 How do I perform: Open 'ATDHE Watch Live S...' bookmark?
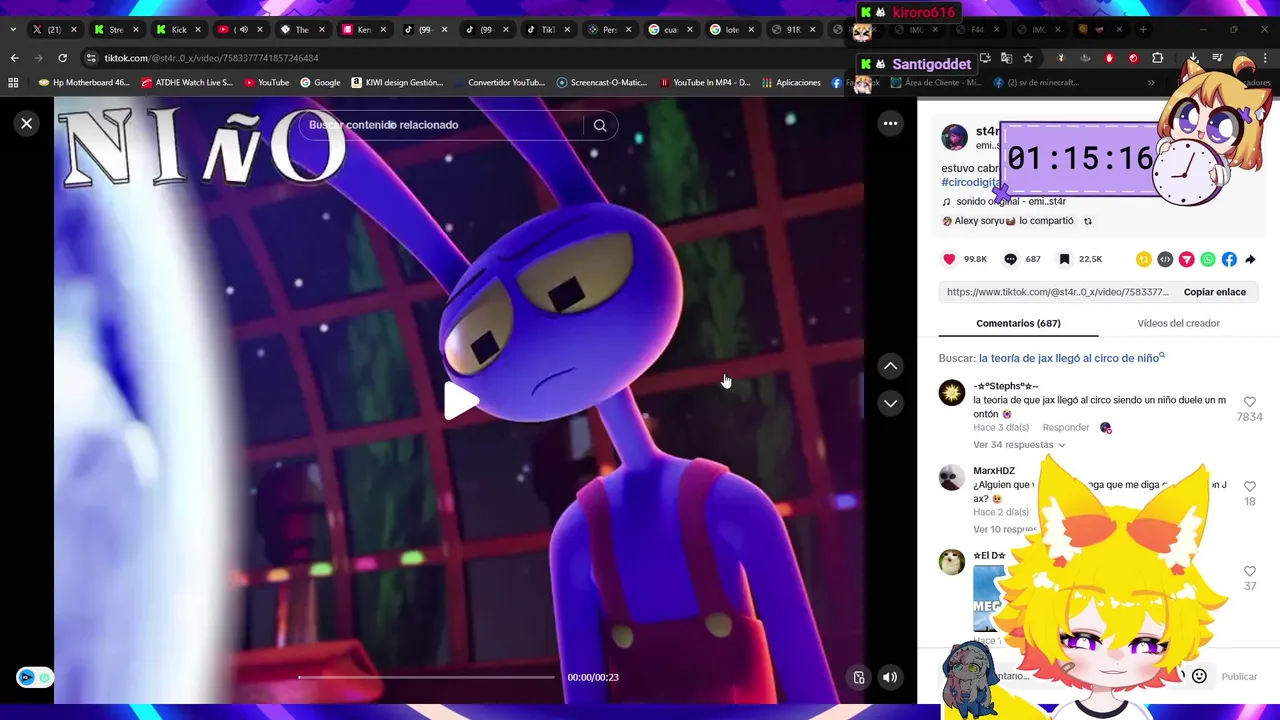[187, 83]
